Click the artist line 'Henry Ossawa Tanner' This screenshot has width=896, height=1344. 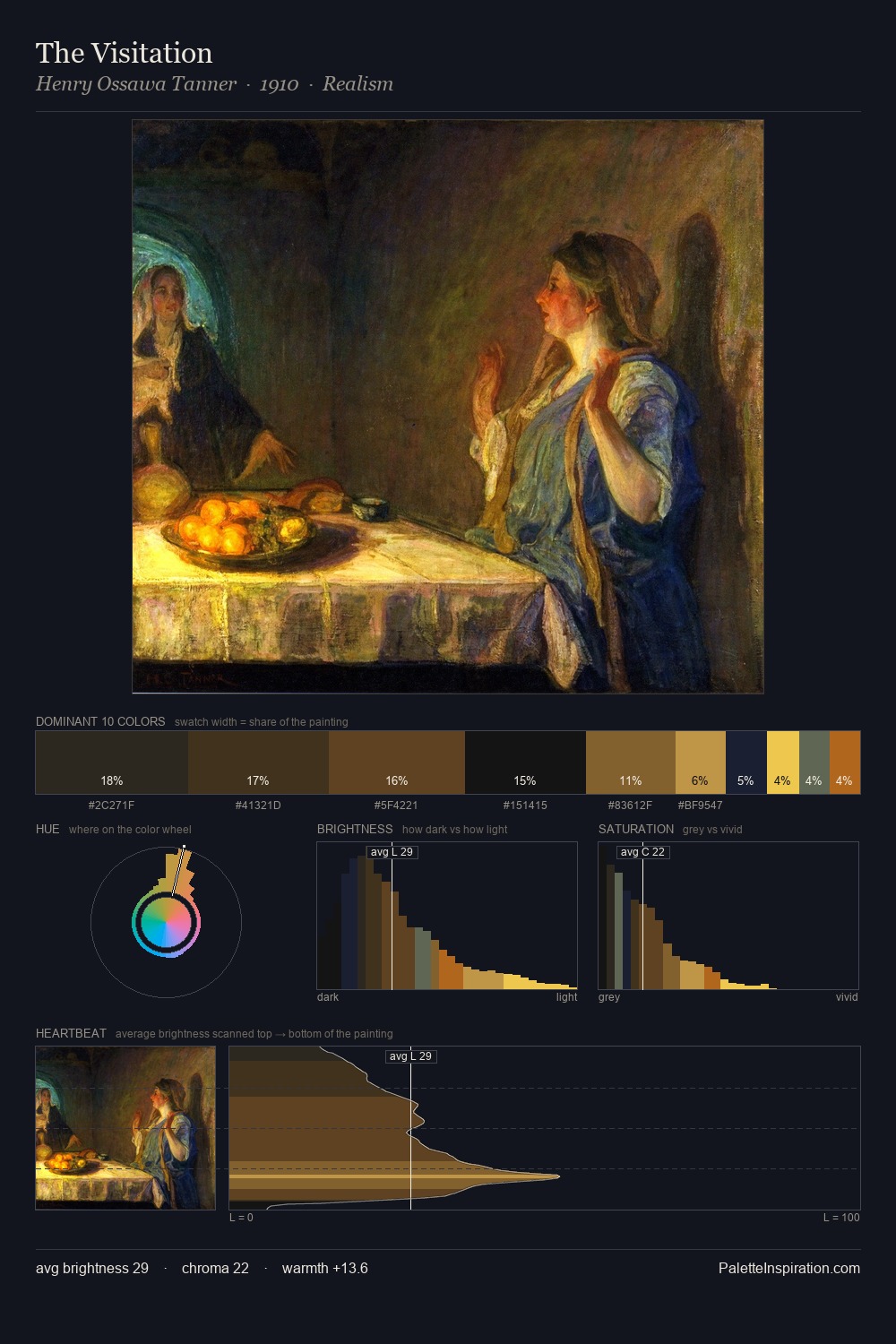136,84
